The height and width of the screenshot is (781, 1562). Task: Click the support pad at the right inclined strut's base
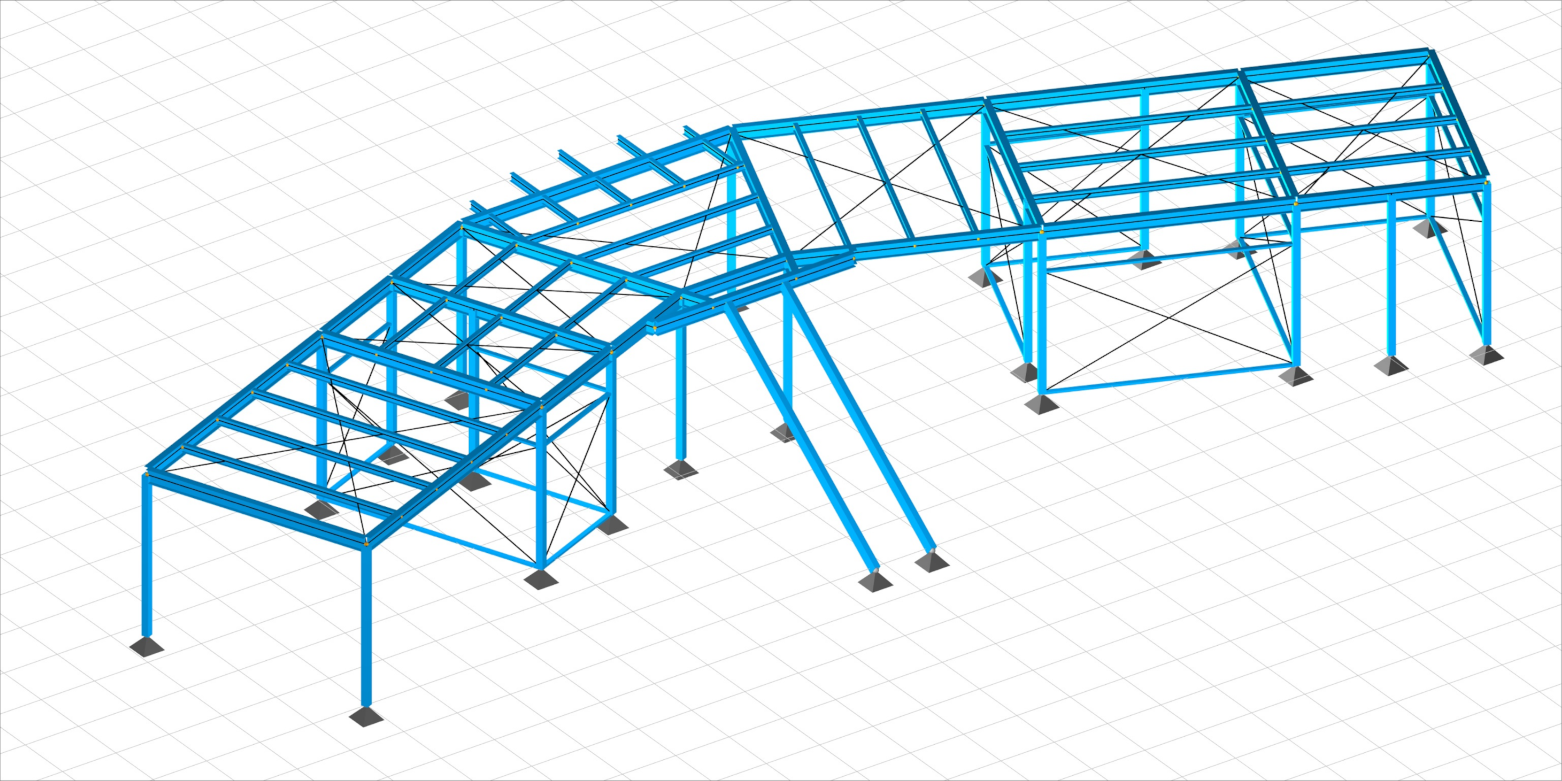(x=932, y=561)
